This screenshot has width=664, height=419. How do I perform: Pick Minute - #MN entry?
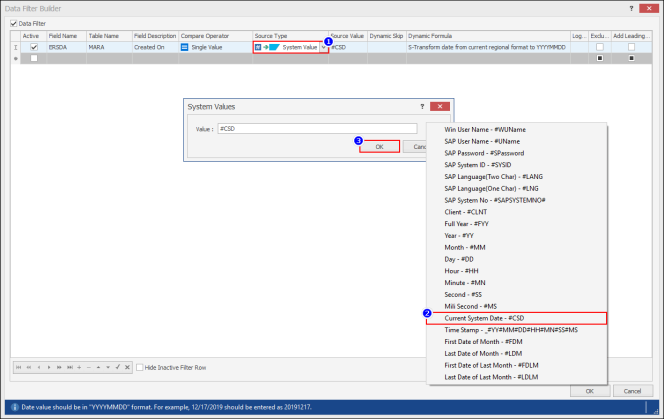click(516, 283)
